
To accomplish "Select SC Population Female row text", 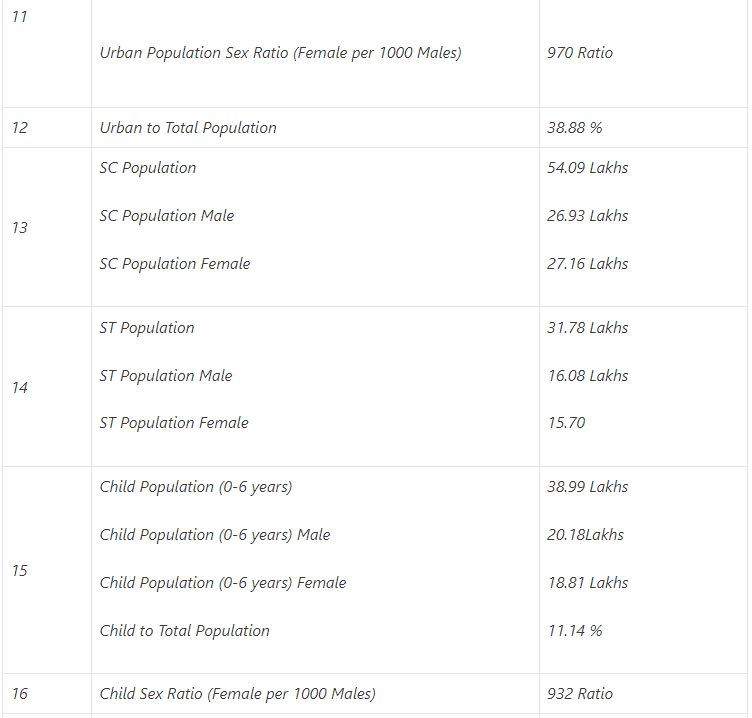I will tap(175, 264).
